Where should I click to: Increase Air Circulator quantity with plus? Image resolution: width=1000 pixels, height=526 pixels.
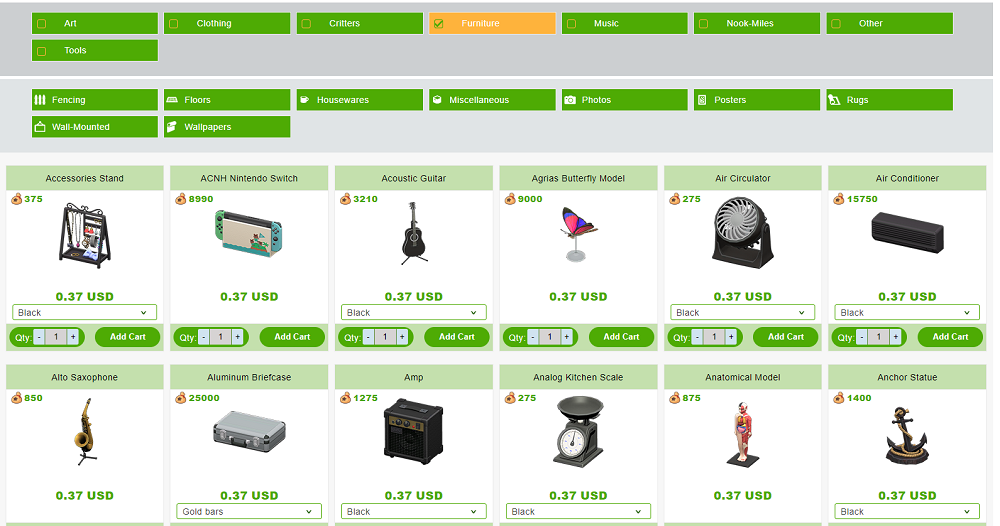(731, 337)
